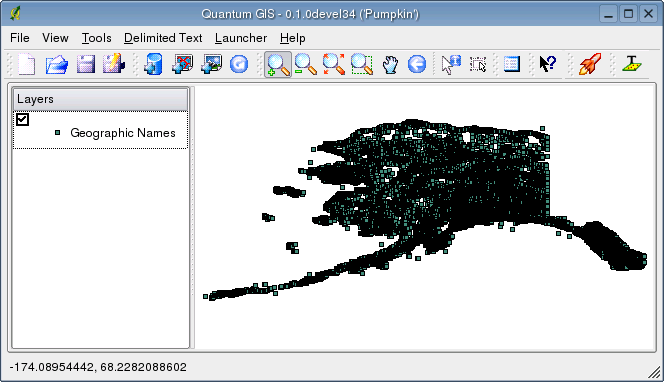Select the Zoom Out magnifier tool
Screen dimensions: 664x382
coord(305,64)
